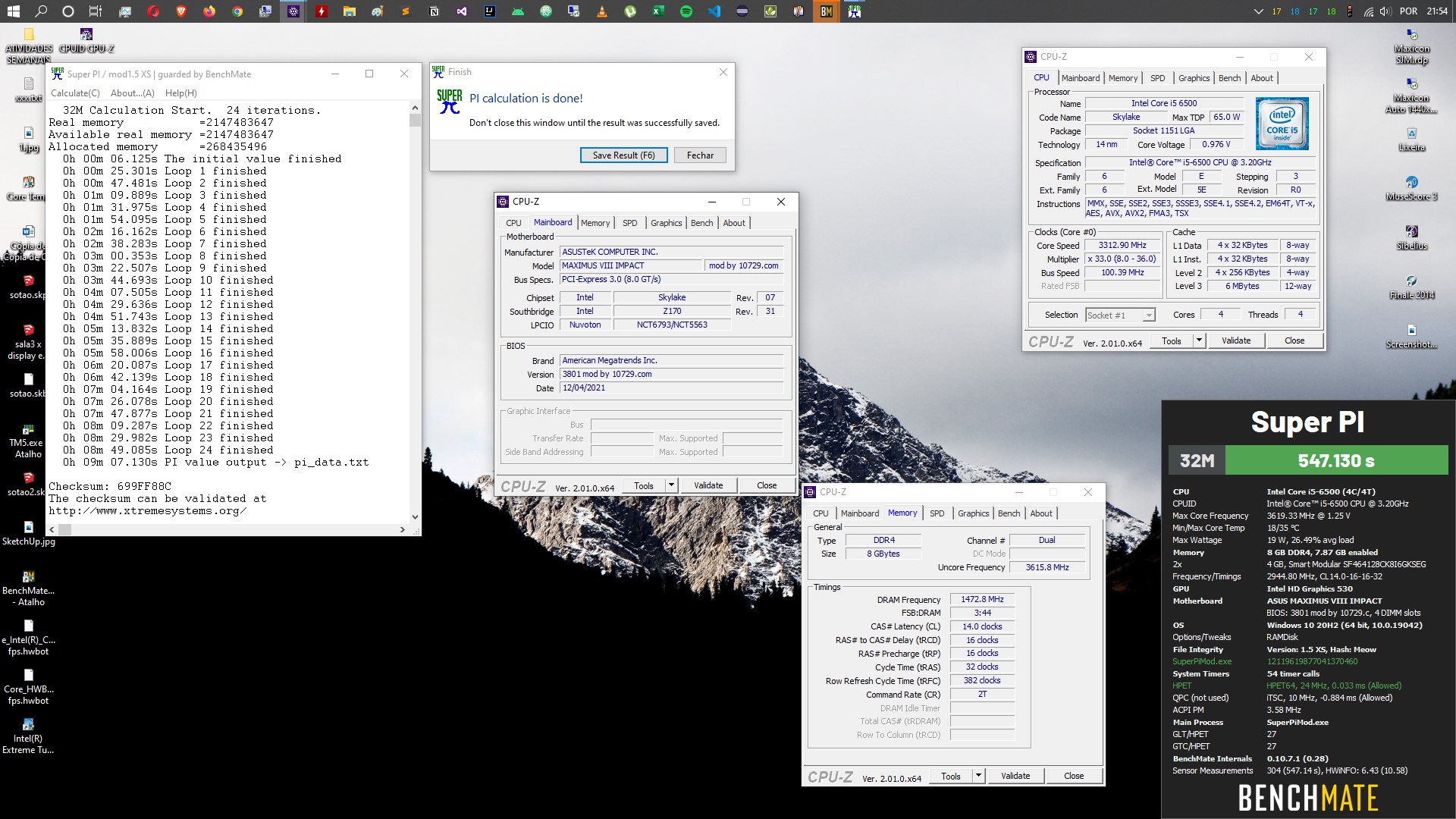Select Finale 2014 desktop icon
The width and height of the screenshot is (1456, 819).
[x=1411, y=287]
